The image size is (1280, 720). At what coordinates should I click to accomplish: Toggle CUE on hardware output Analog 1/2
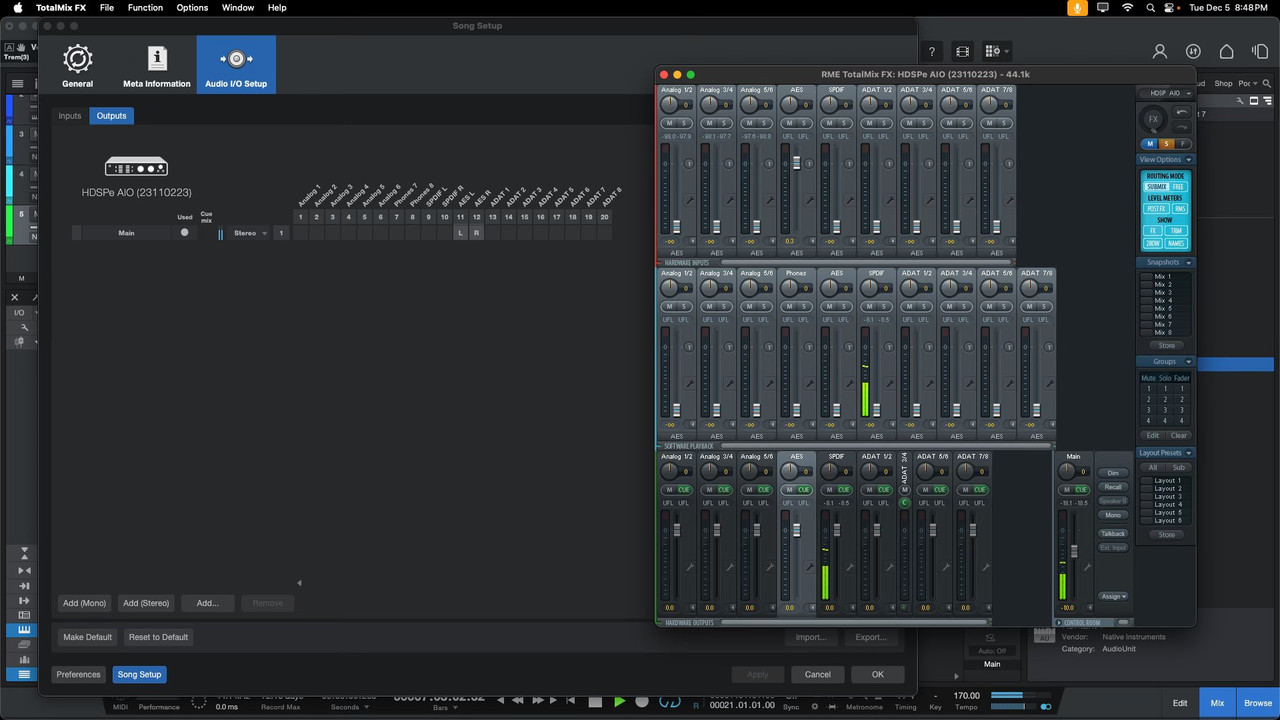(x=684, y=490)
